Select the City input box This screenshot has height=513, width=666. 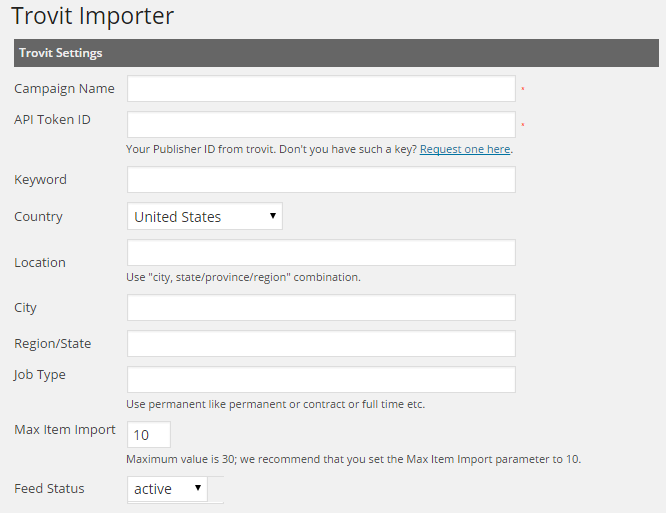click(x=321, y=308)
